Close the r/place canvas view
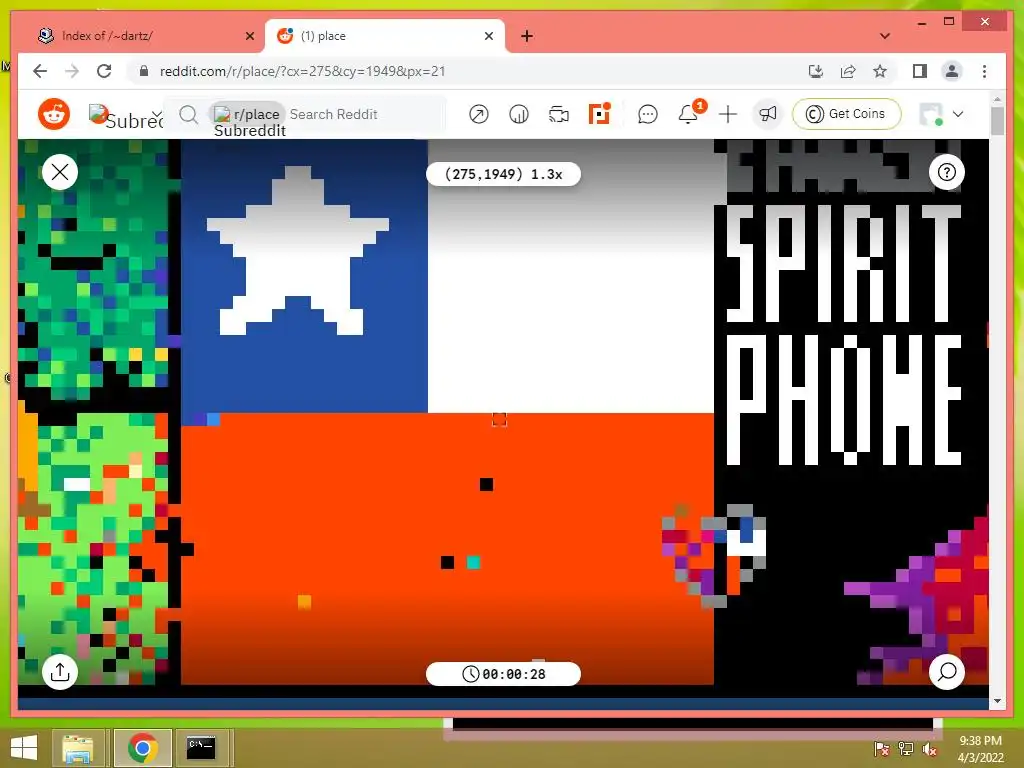This screenshot has width=1024, height=768. (60, 172)
